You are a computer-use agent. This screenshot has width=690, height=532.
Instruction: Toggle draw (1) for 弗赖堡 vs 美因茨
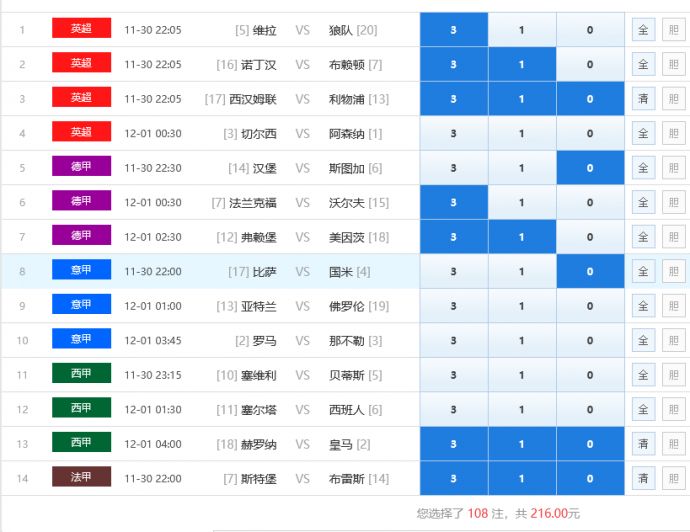click(521, 237)
